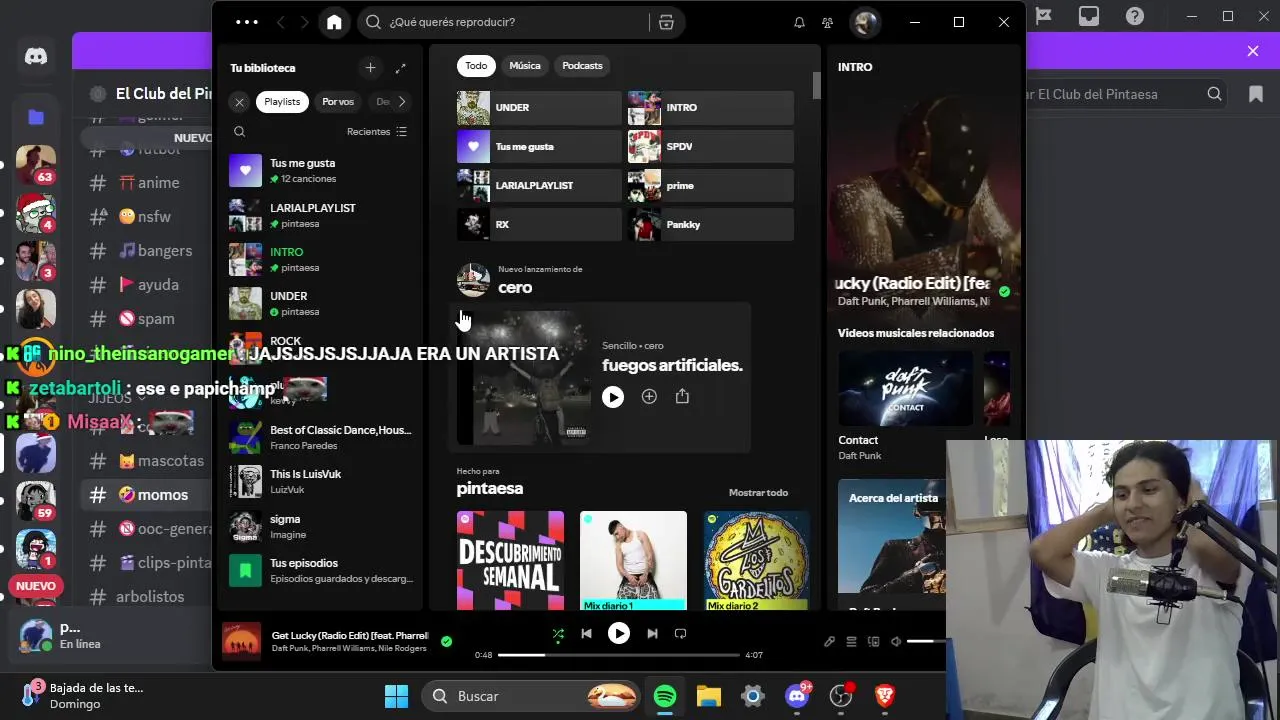The image size is (1280, 720).
Task: Connect to a device icon
Action: tap(873, 642)
